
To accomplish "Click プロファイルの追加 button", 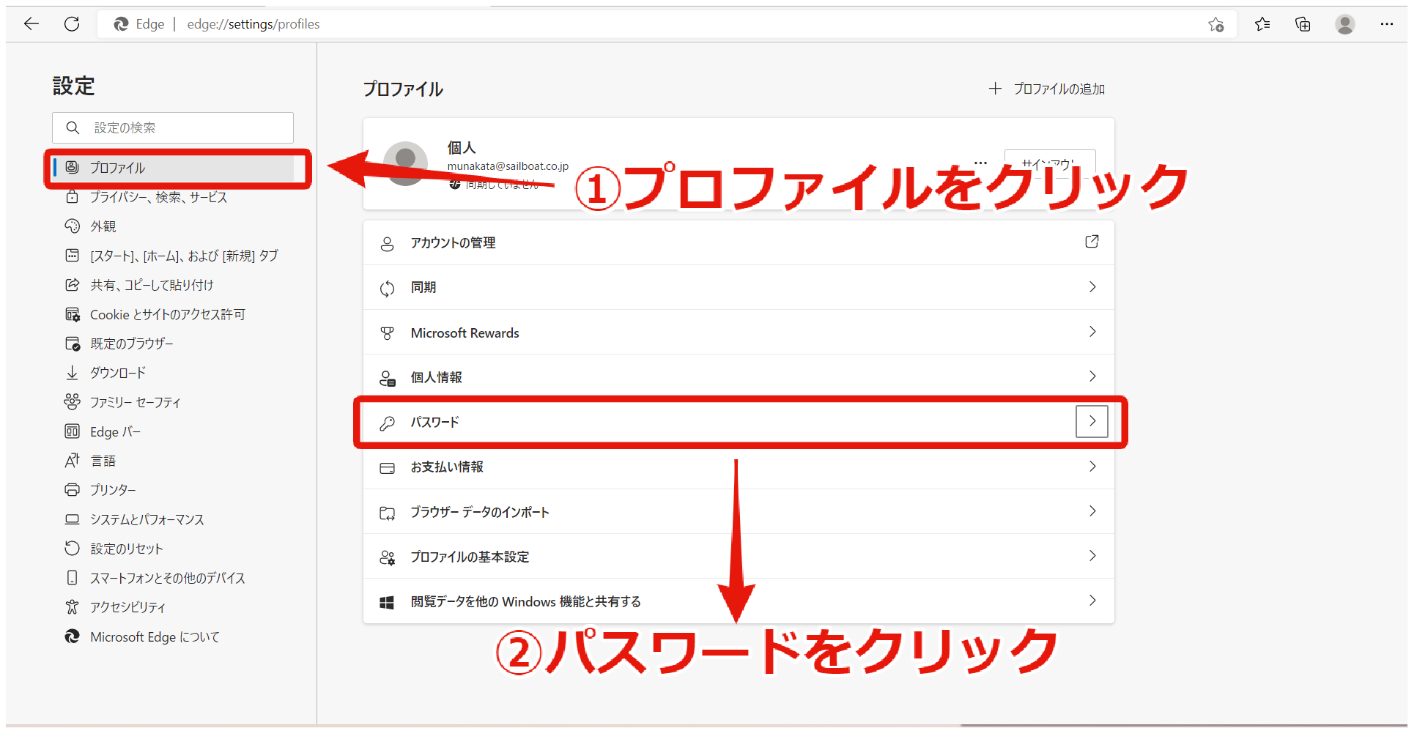I will (1047, 89).
